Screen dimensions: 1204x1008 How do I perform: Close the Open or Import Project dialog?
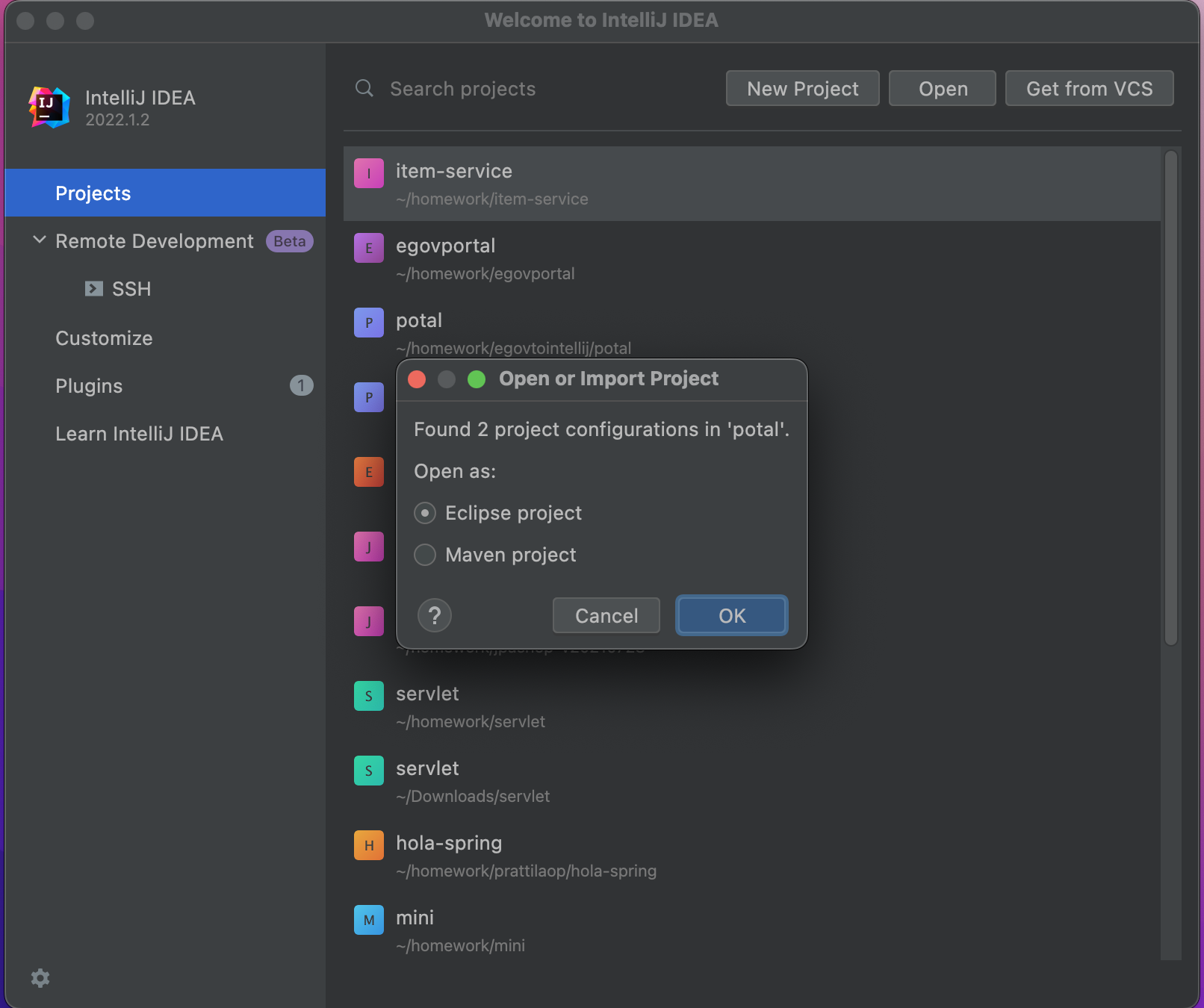pyautogui.click(x=418, y=379)
